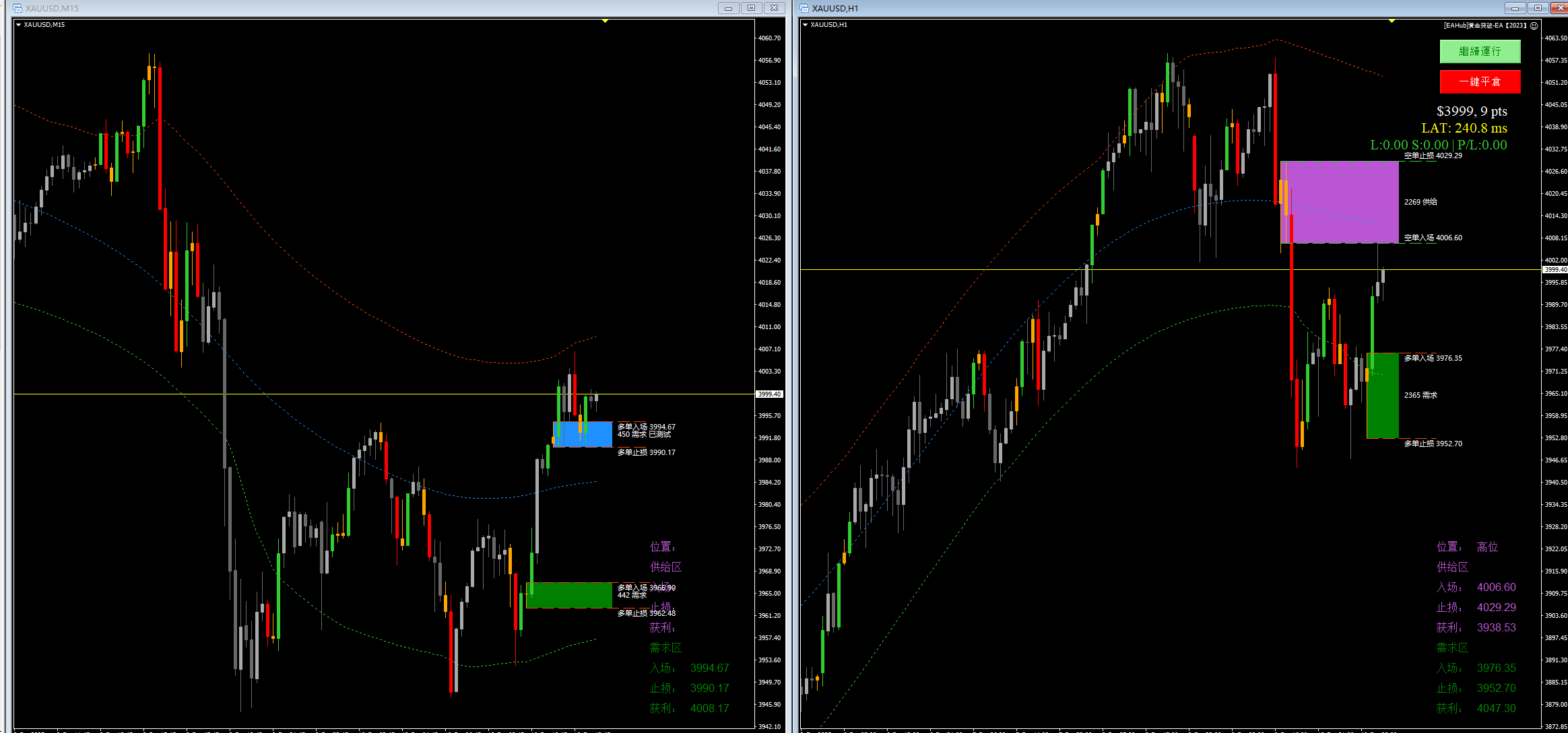The height and width of the screenshot is (733, 1568).
Task: Click the XAUUSD,H1 window chart icon
Action: (x=804, y=8)
